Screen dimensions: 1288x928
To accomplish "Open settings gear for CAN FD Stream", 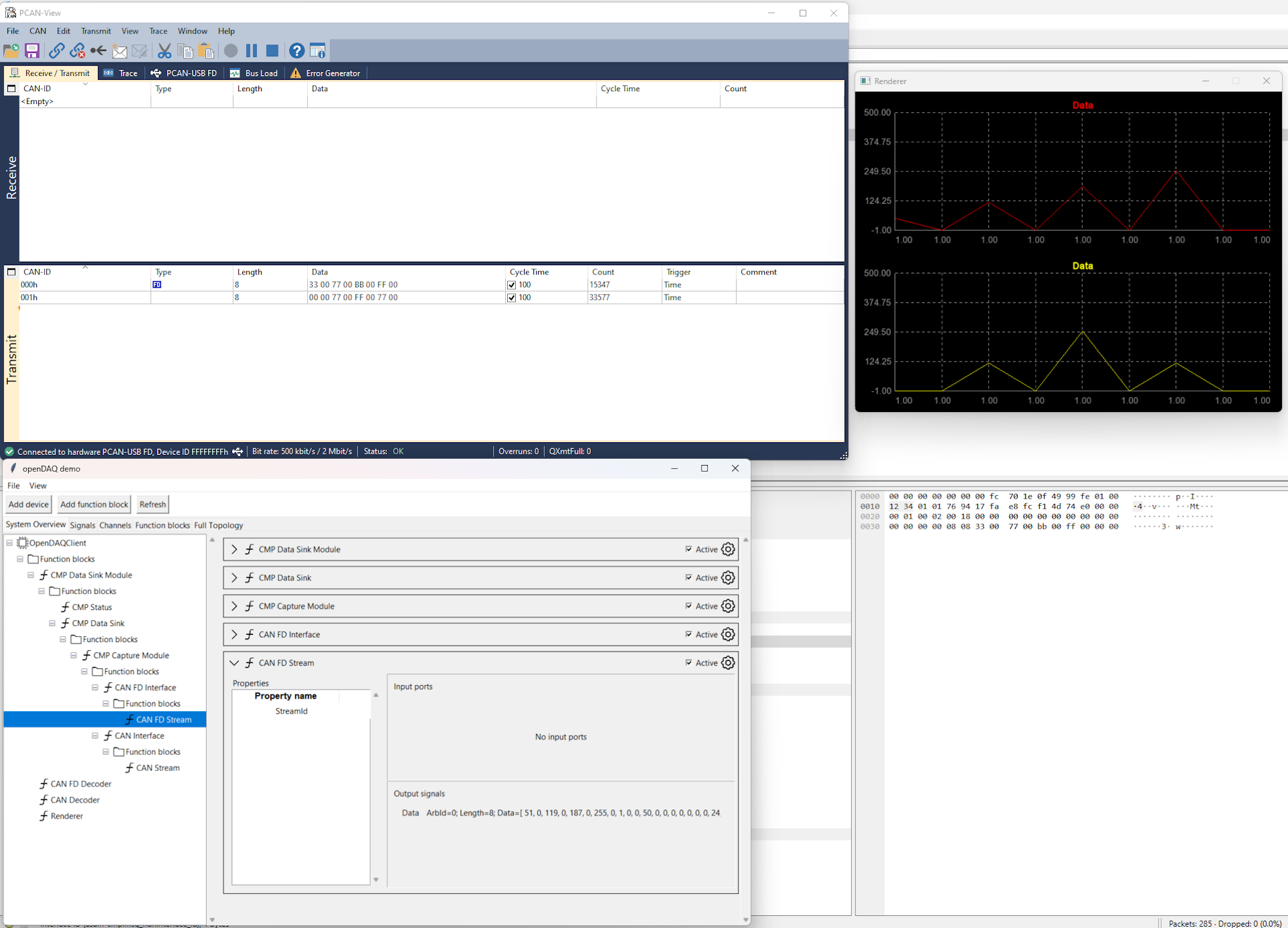I will point(728,663).
